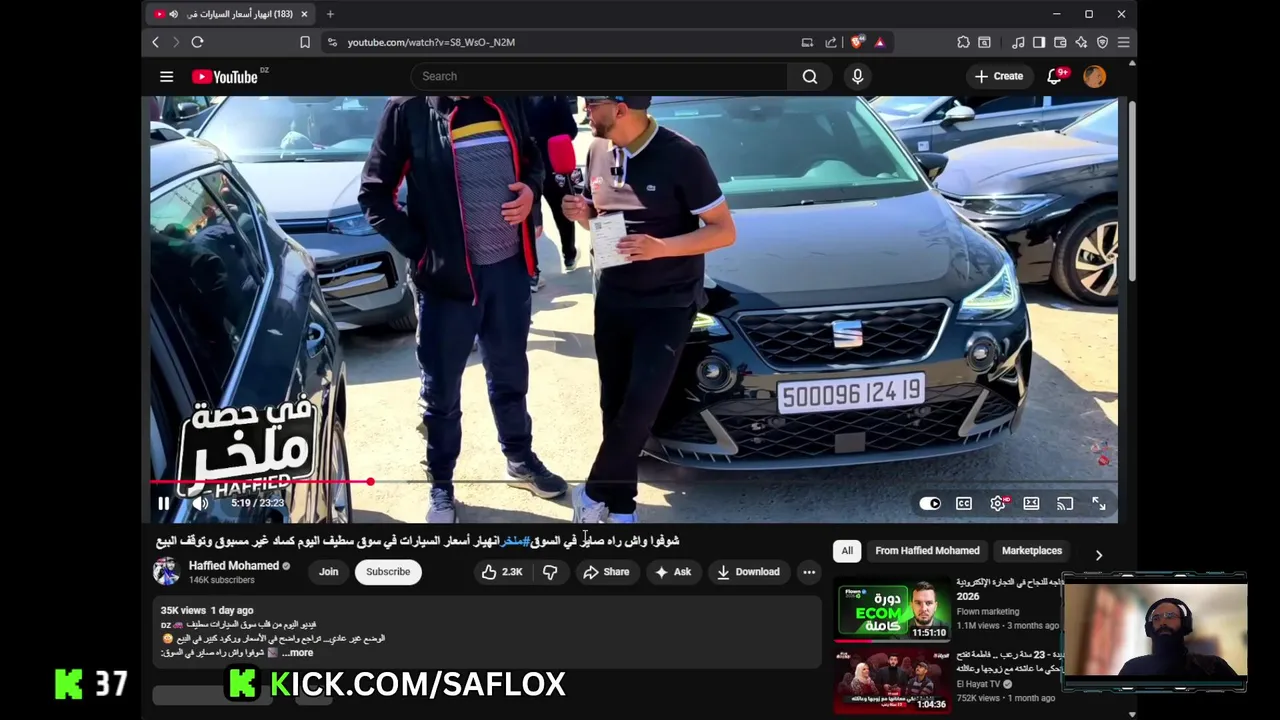Click the Create button
Screen dimensions: 1280x720
pyautogui.click(x=999, y=76)
